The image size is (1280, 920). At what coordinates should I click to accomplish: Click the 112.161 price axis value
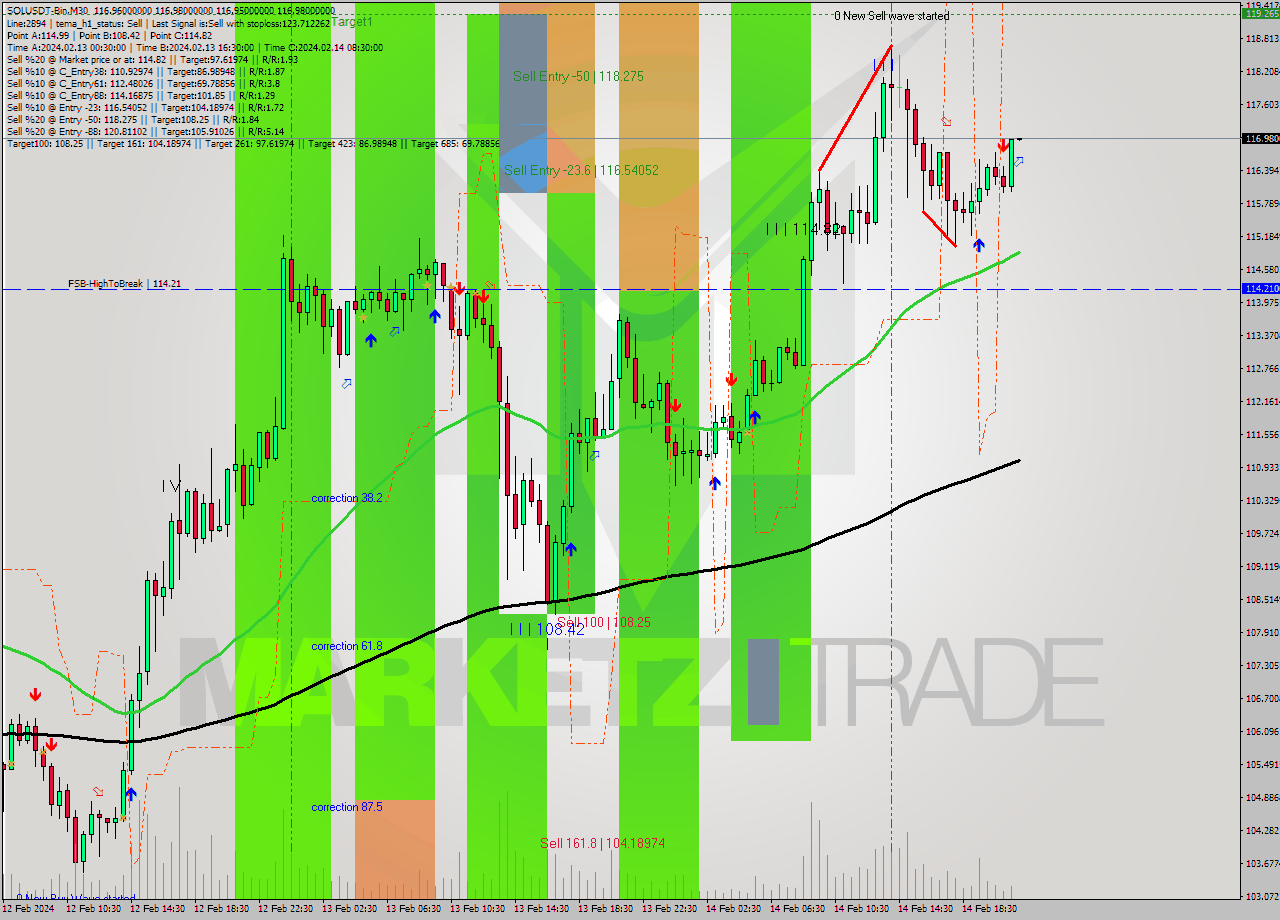point(1262,402)
